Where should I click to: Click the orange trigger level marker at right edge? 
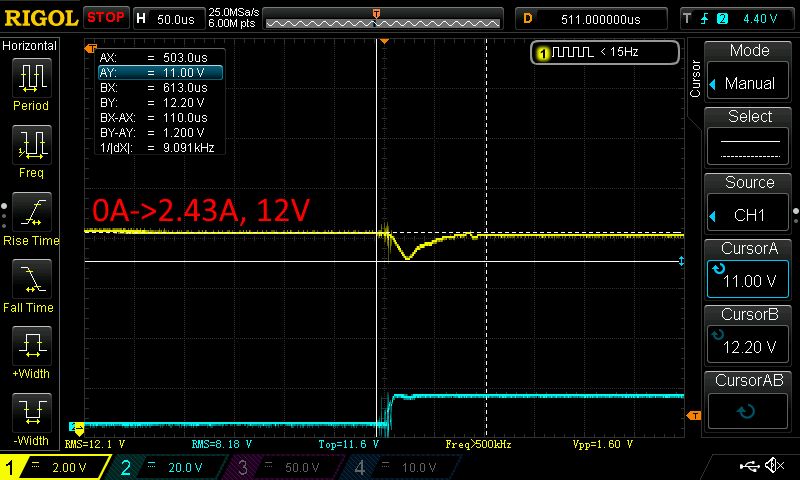point(694,416)
